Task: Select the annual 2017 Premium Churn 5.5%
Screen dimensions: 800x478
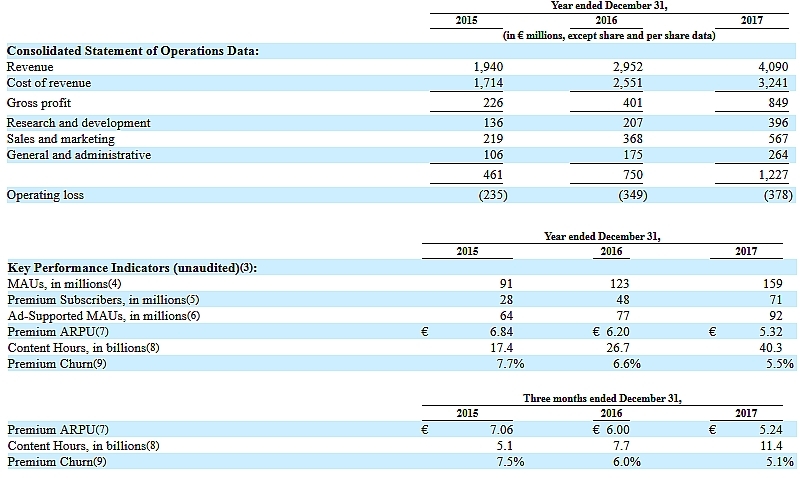Action: 780,364
